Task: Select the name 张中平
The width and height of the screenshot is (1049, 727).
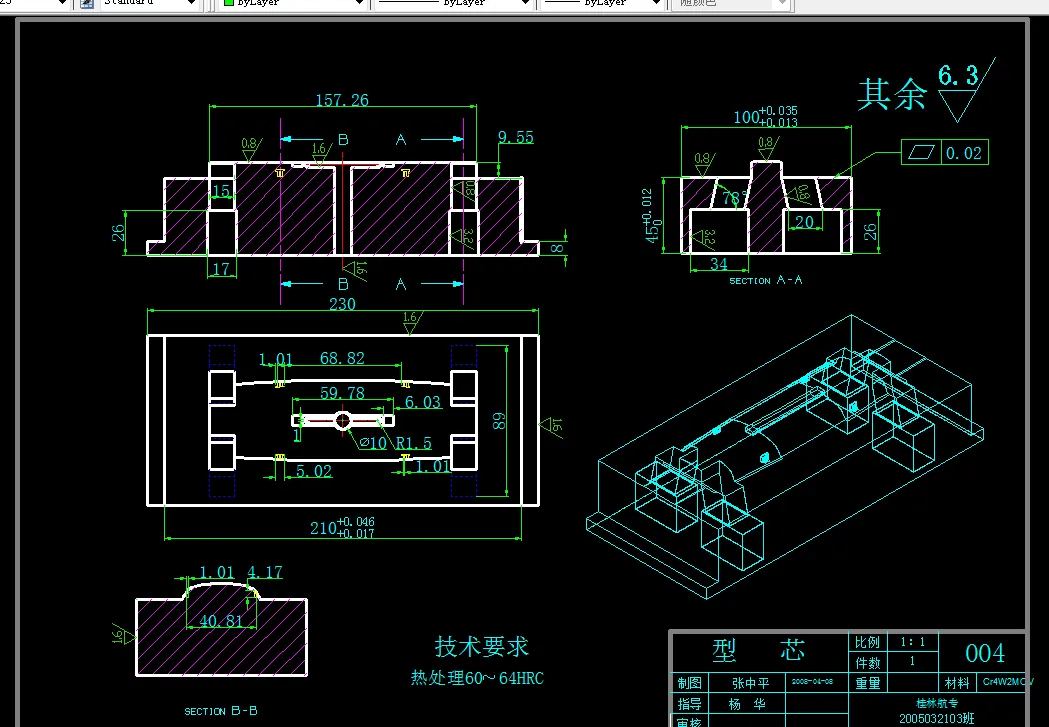Action: click(x=751, y=683)
